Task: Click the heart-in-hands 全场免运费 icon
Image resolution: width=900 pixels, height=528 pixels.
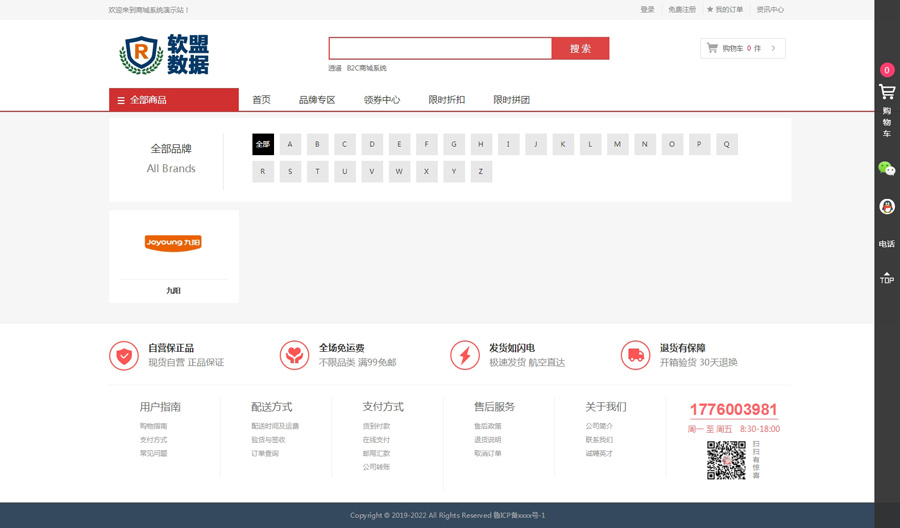Action: [x=294, y=355]
